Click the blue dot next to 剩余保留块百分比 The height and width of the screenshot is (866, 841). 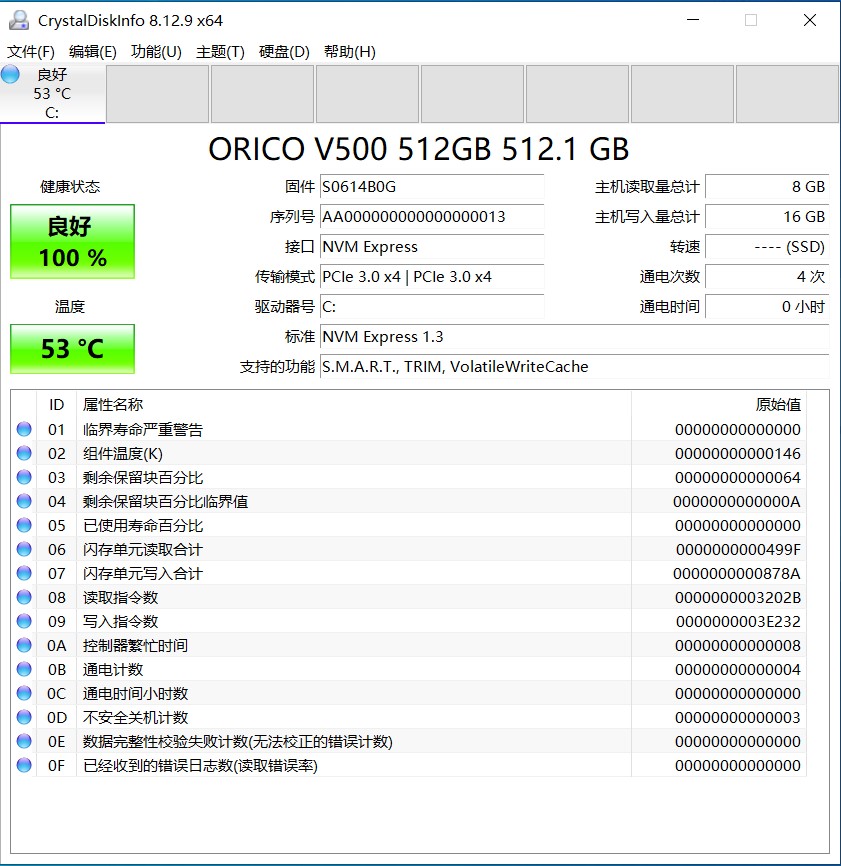pyautogui.click(x=24, y=478)
